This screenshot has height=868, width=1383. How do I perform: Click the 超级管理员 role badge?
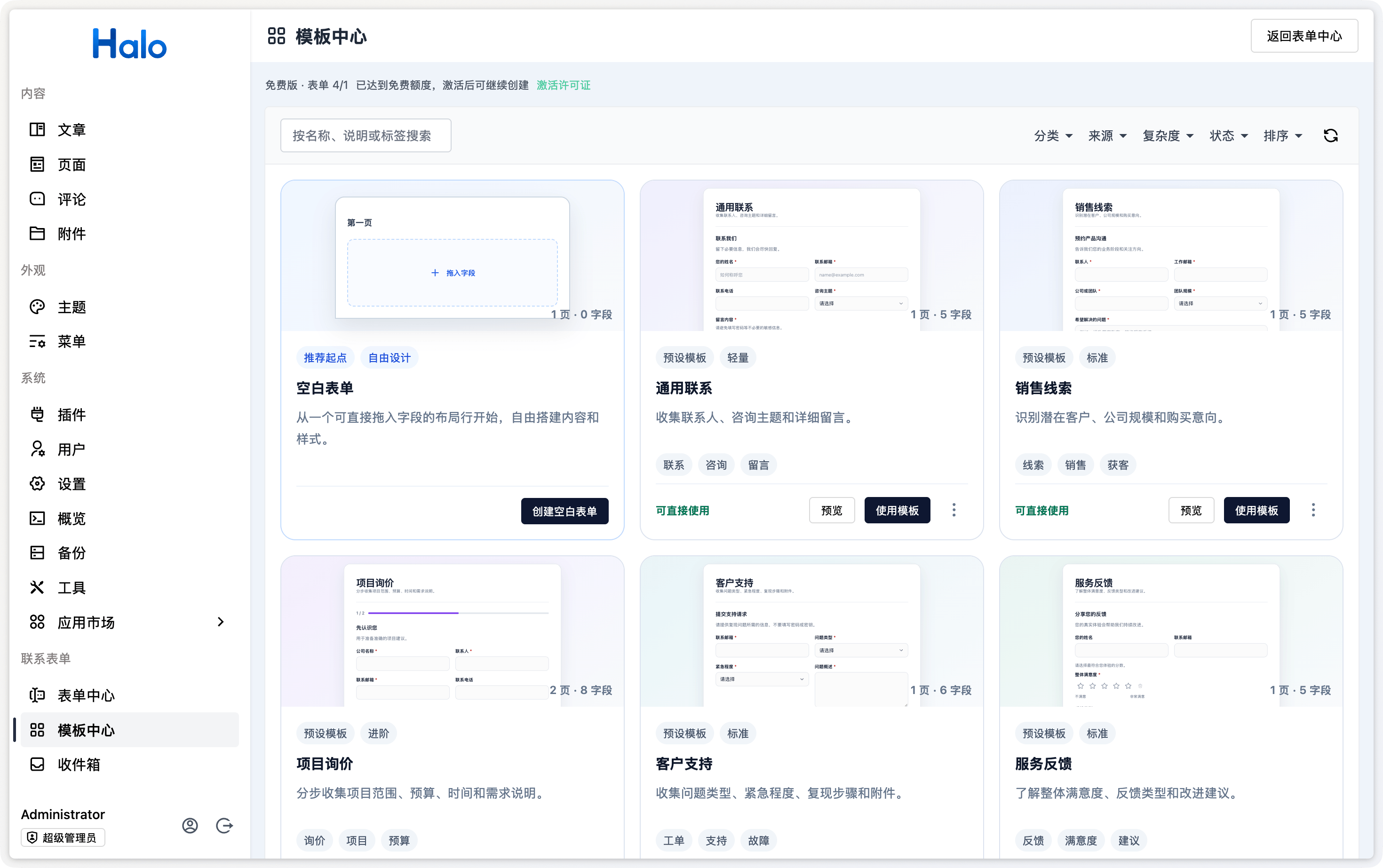click(63, 837)
